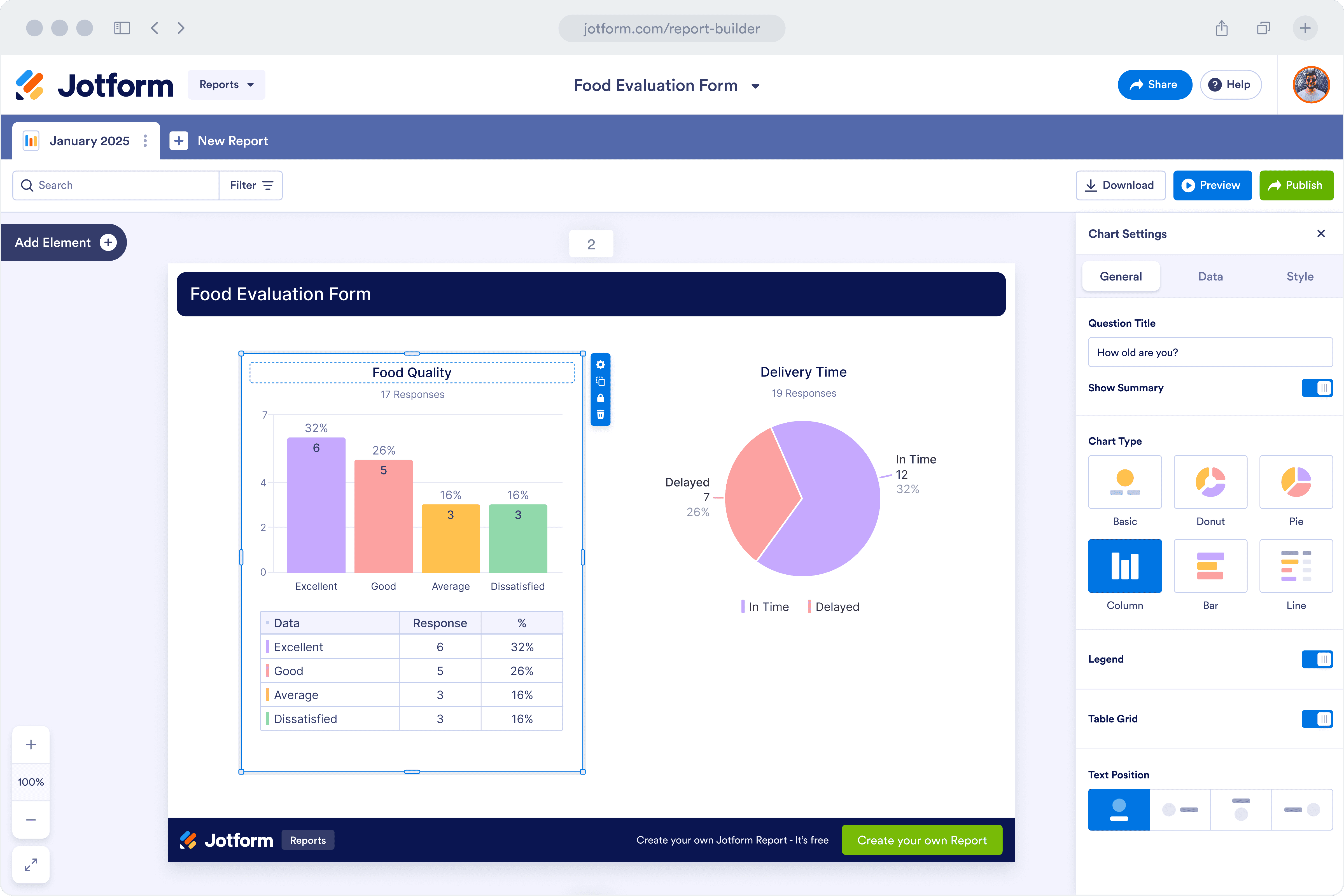Duplicate the Food Quality chart
The image size is (1344, 896).
point(600,381)
